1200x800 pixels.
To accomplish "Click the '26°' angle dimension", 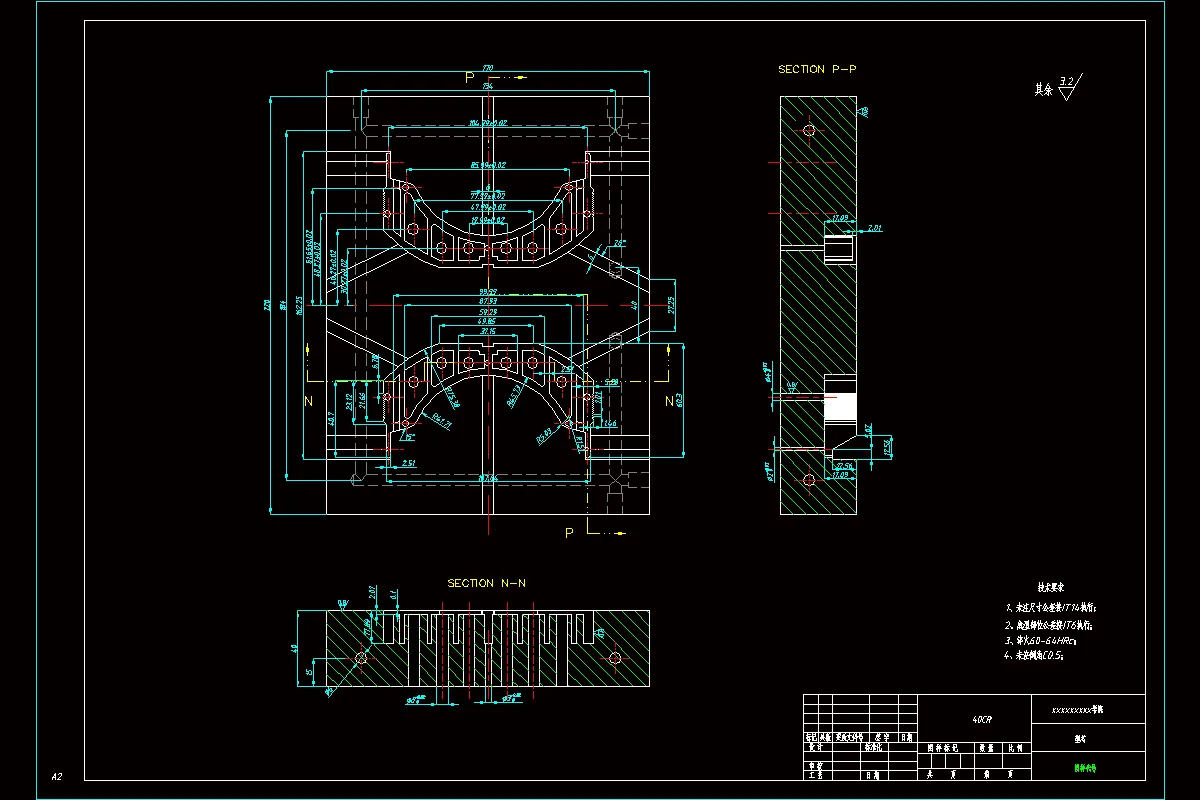I will pos(620,243).
